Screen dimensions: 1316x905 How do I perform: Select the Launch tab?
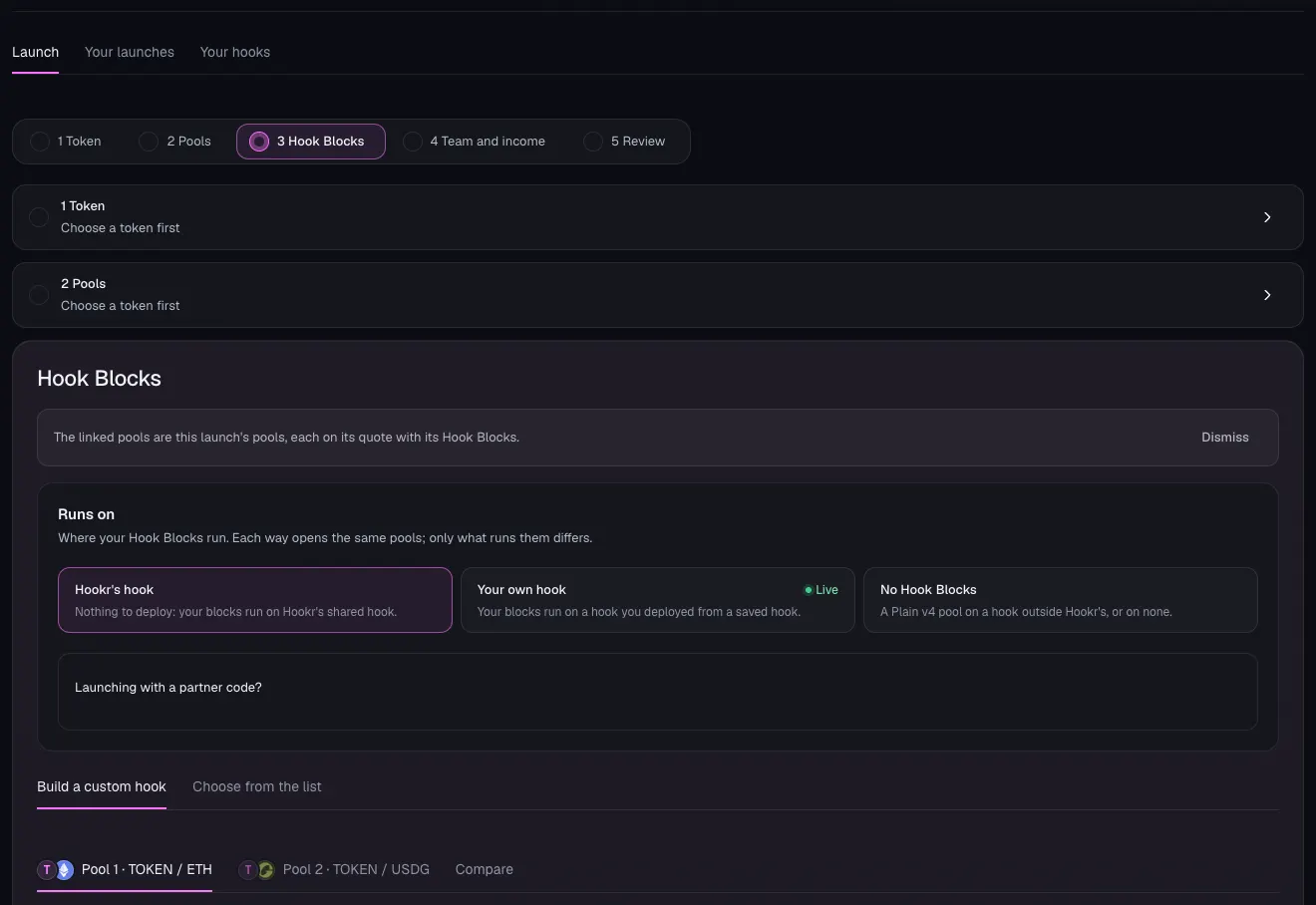(35, 52)
